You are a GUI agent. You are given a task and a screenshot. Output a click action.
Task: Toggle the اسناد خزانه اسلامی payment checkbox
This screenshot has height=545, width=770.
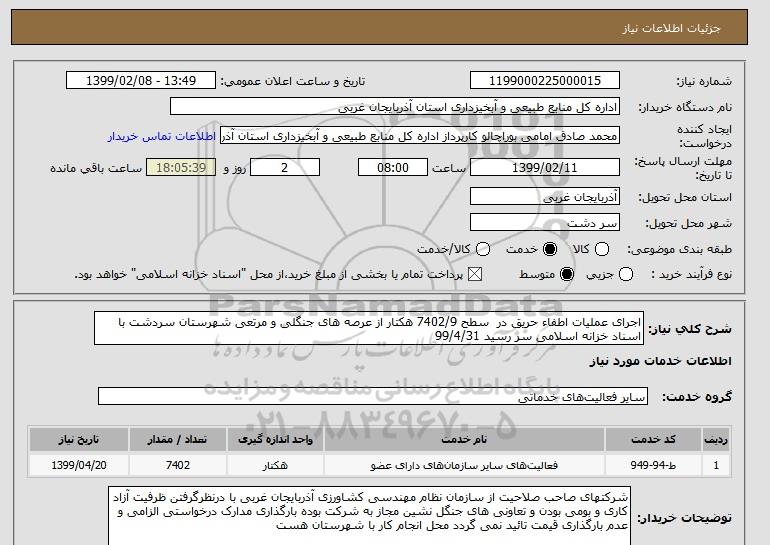475,274
